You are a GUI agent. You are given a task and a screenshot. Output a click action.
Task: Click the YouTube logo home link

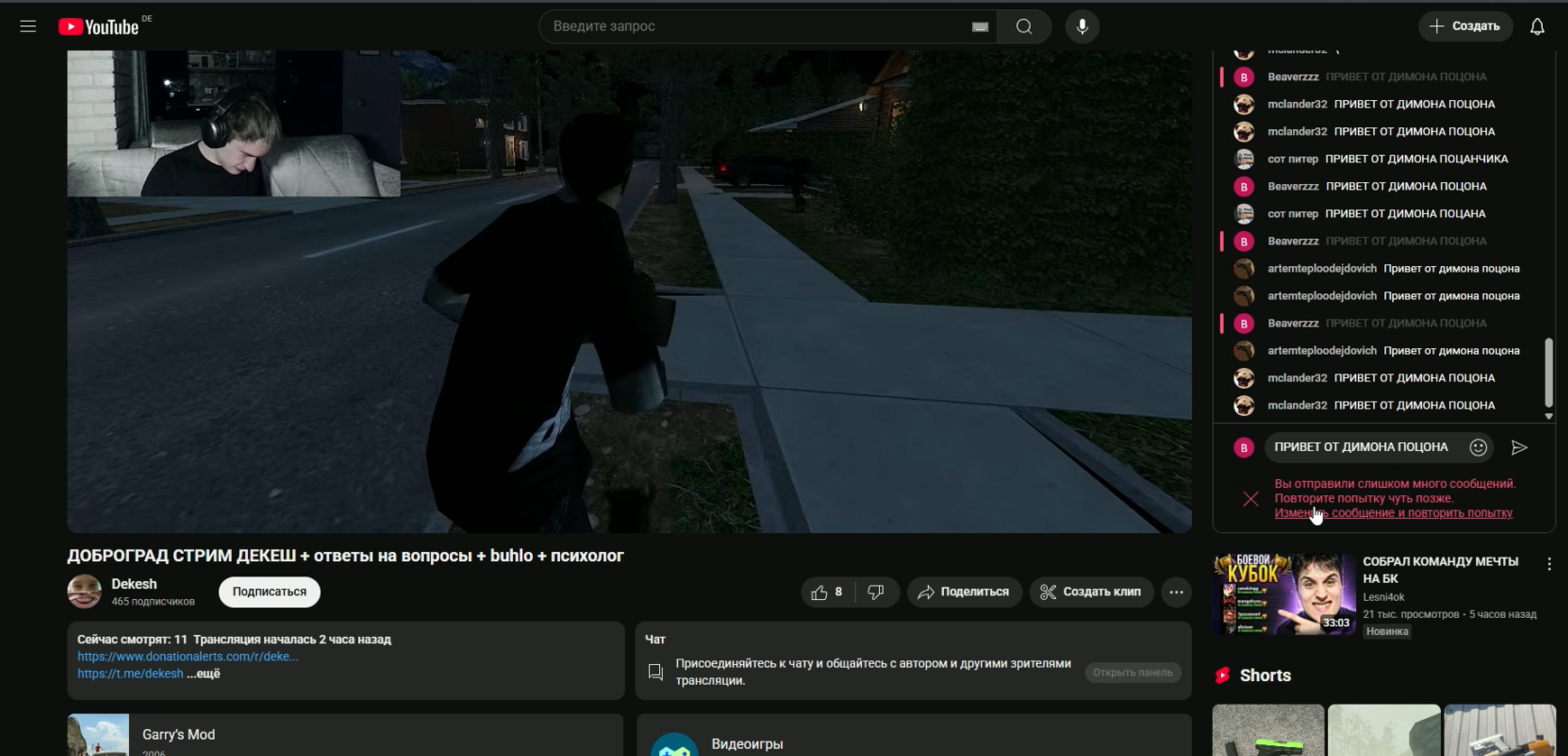click(99, 27)
